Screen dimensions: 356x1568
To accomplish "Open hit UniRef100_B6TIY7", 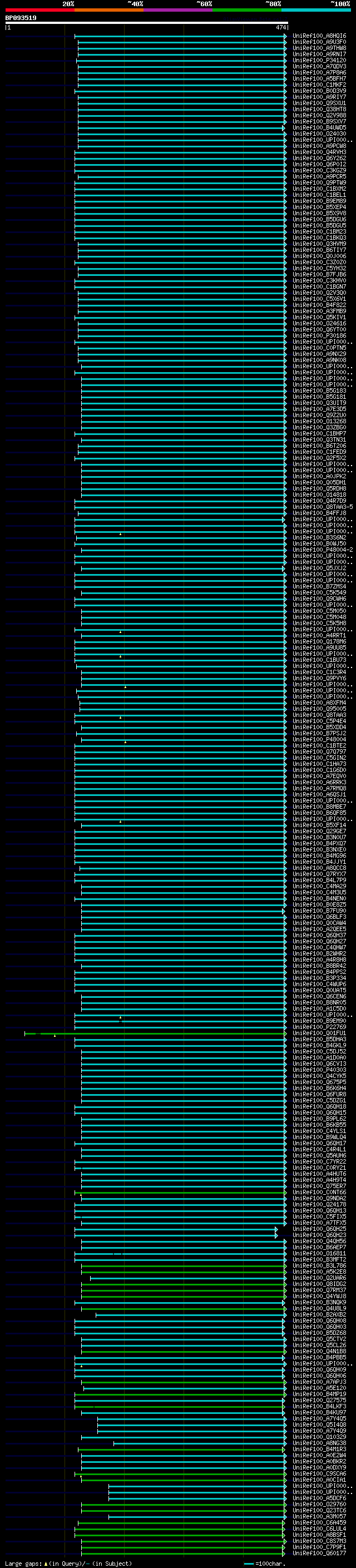I will click(319, 250).
